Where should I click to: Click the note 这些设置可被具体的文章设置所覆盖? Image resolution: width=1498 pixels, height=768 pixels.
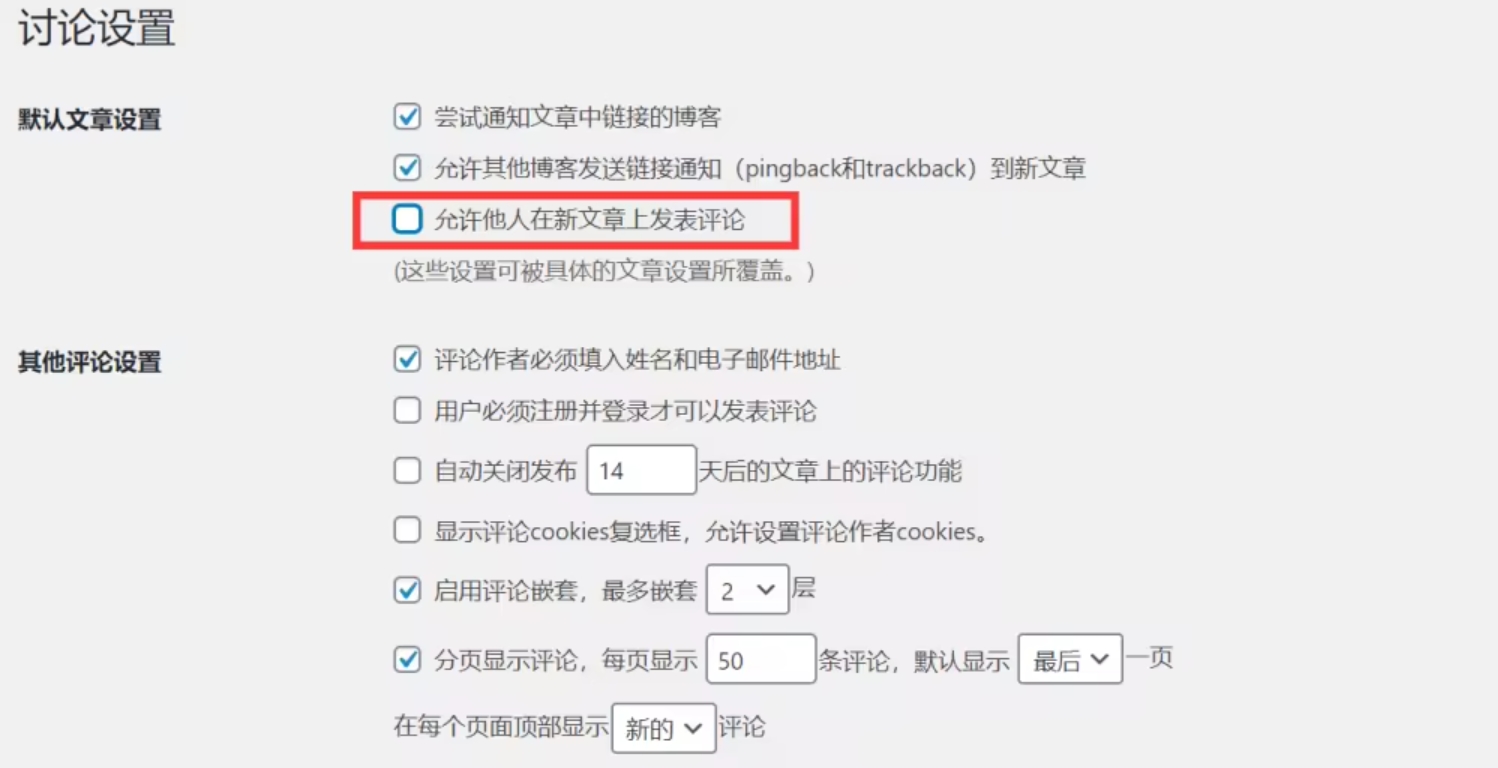[x=605, y=271]
